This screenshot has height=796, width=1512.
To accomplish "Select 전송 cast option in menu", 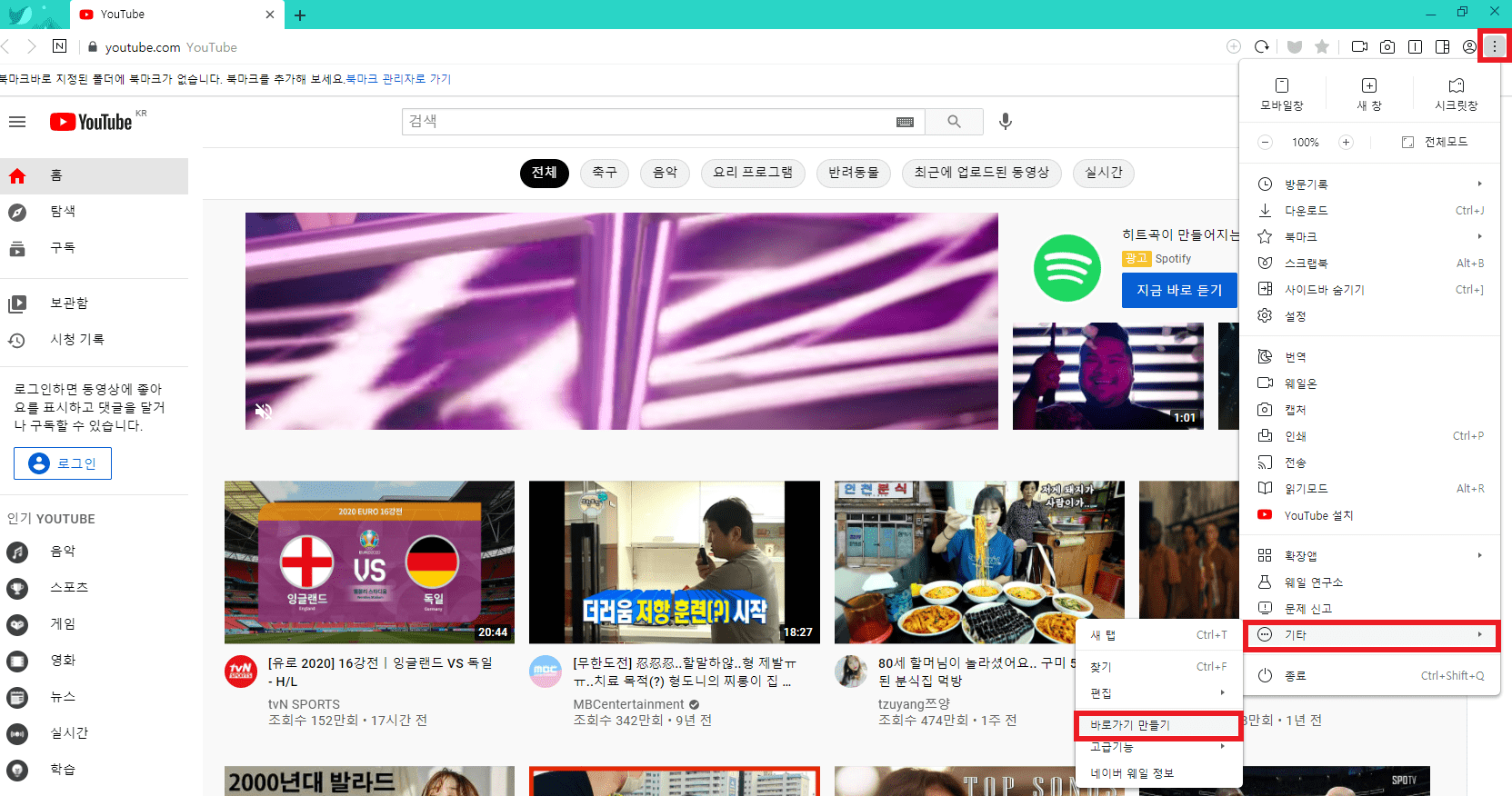I will click(1370, 463).
